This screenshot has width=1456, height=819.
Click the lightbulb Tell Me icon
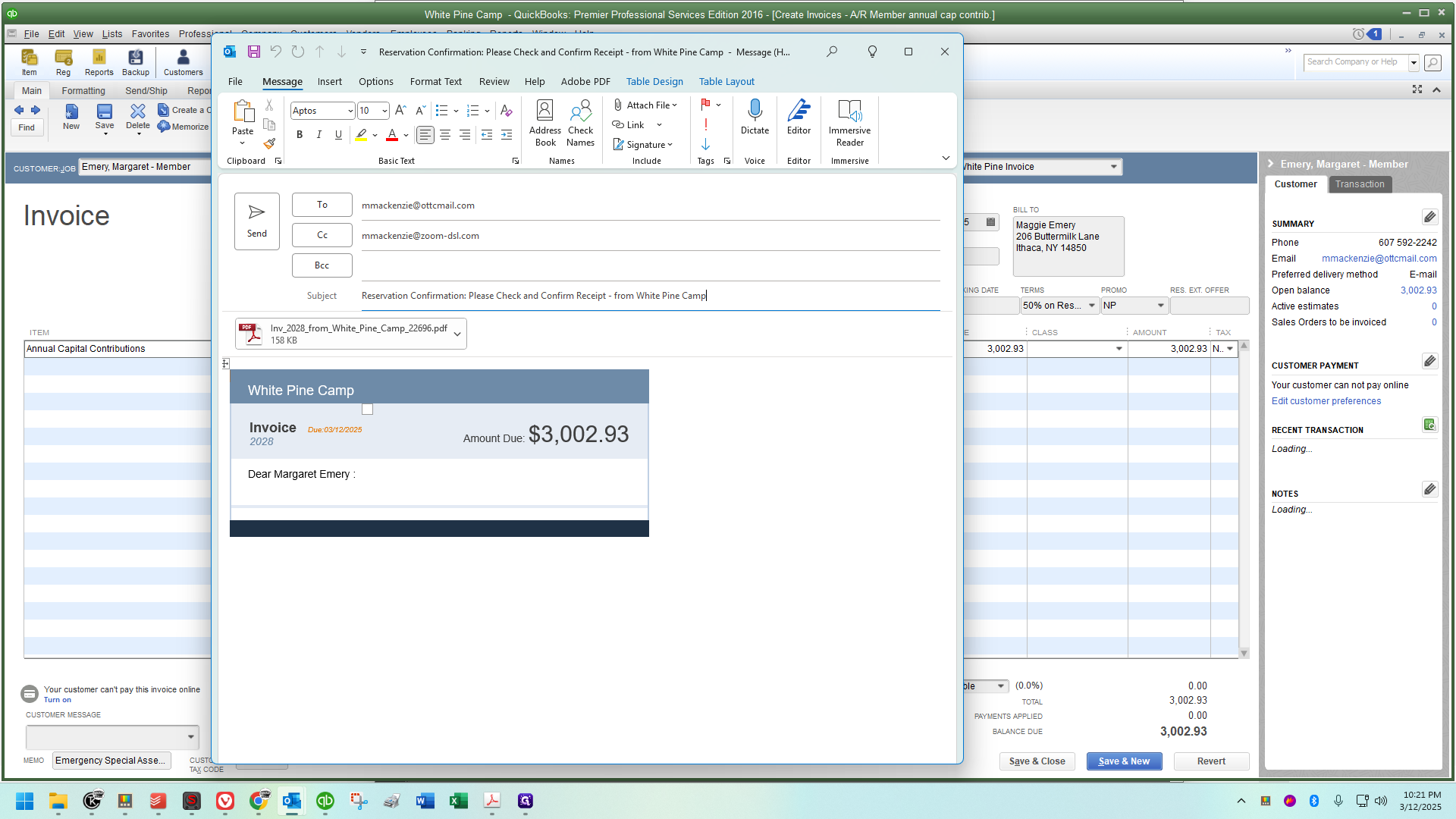pyautogui.click(x=872, y=52)
